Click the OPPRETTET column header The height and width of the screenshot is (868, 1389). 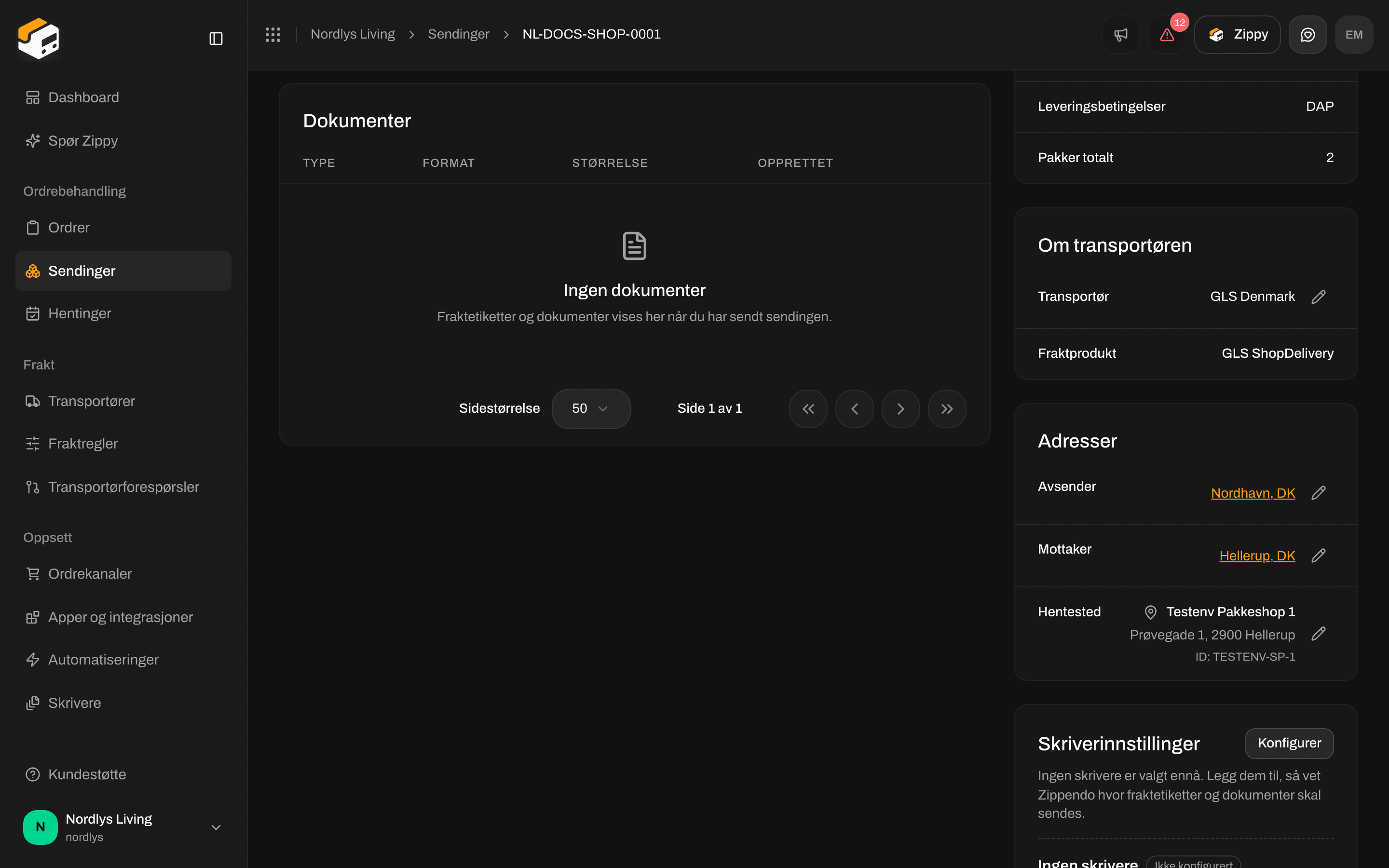(795, 163)
